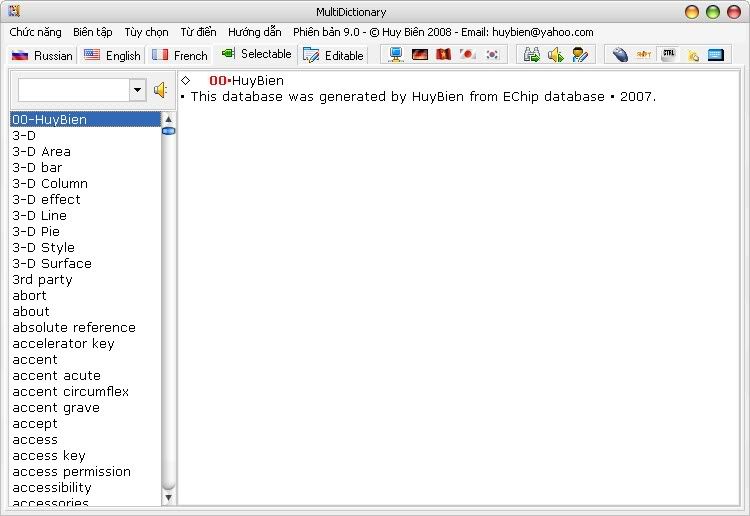Expand the word search dropdown arrow
This screenshot has height=516, width=750.
click(137, 90)
